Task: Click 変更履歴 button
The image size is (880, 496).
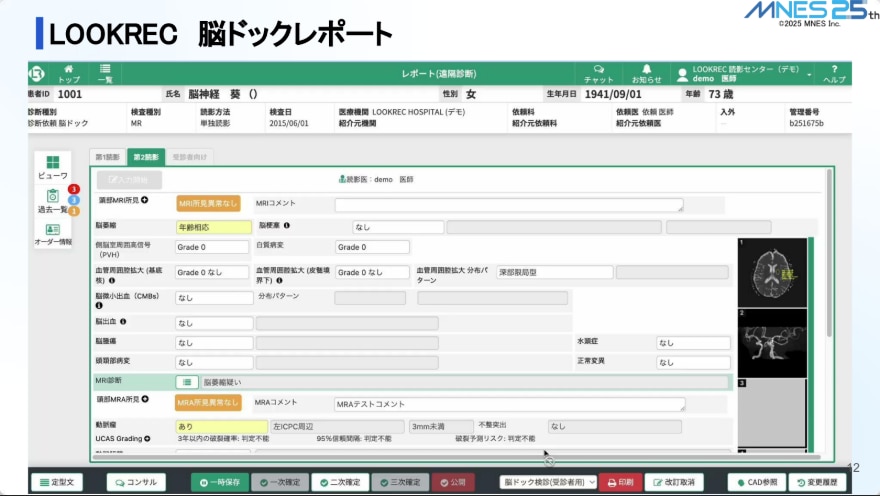Action: pyautogui.click(x=817, y=482)
